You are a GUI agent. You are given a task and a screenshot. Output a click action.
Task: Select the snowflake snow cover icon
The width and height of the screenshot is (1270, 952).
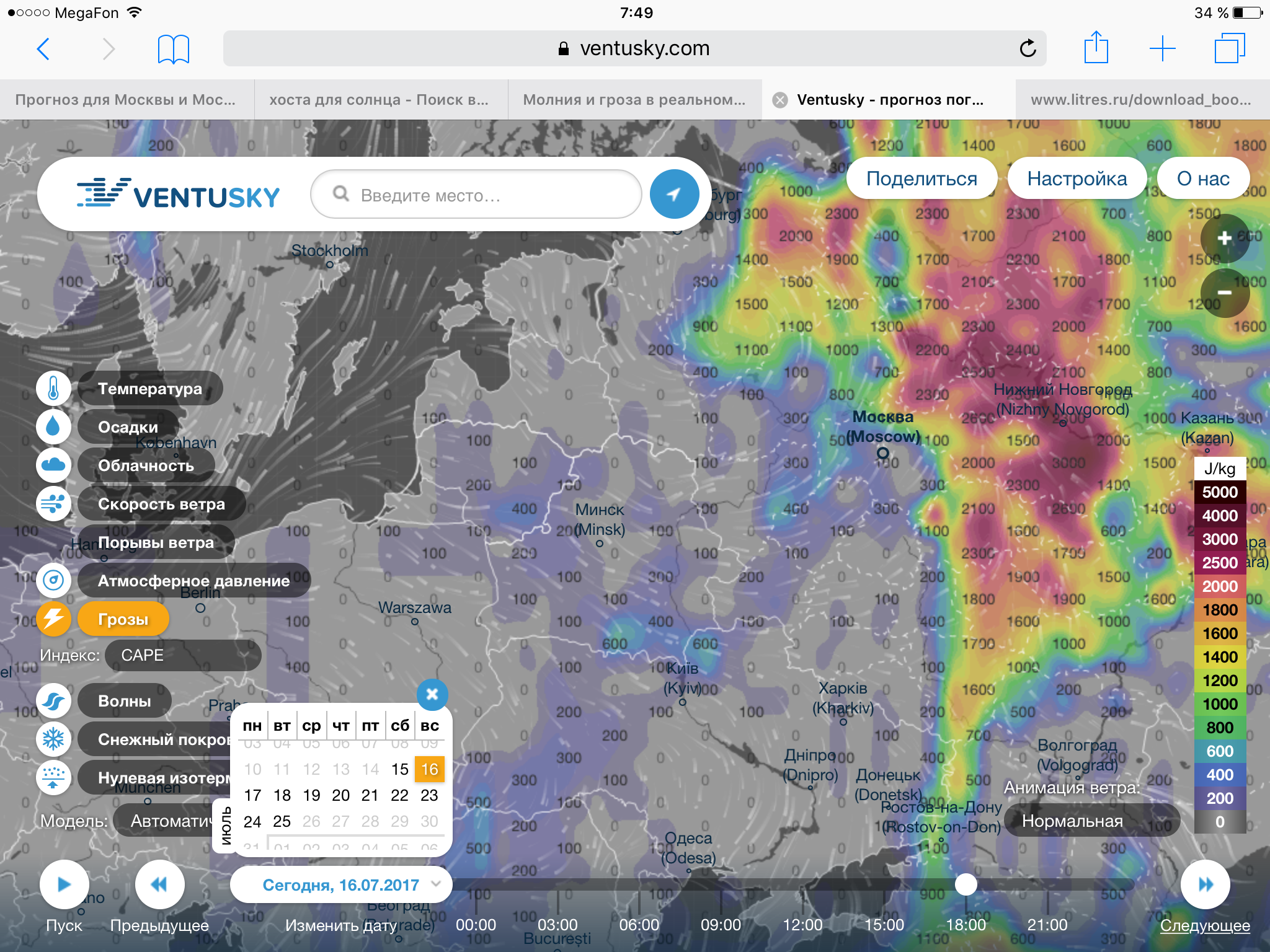pos(53,739)
